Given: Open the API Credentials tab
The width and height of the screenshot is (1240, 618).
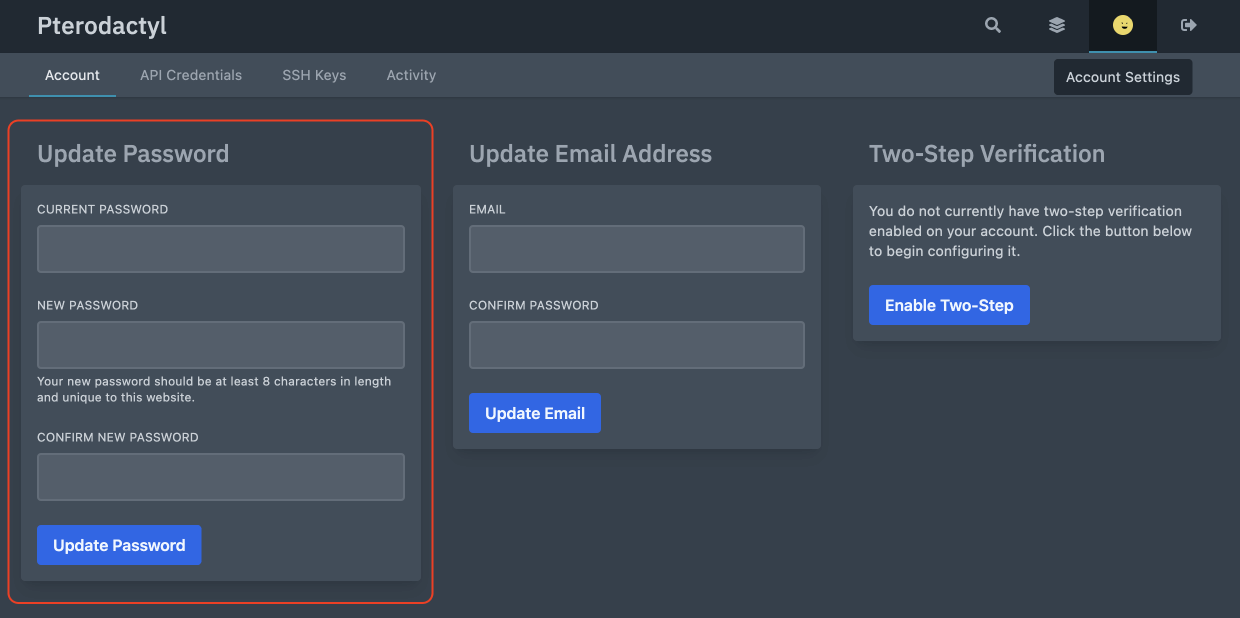Looking at the screenshot, I should pos(191,75).
